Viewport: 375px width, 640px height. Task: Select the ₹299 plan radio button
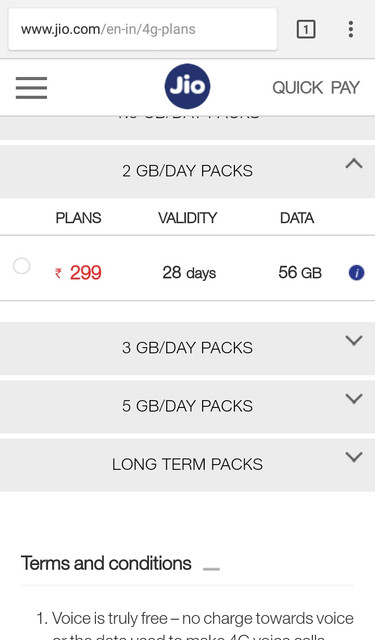point(21,266)
